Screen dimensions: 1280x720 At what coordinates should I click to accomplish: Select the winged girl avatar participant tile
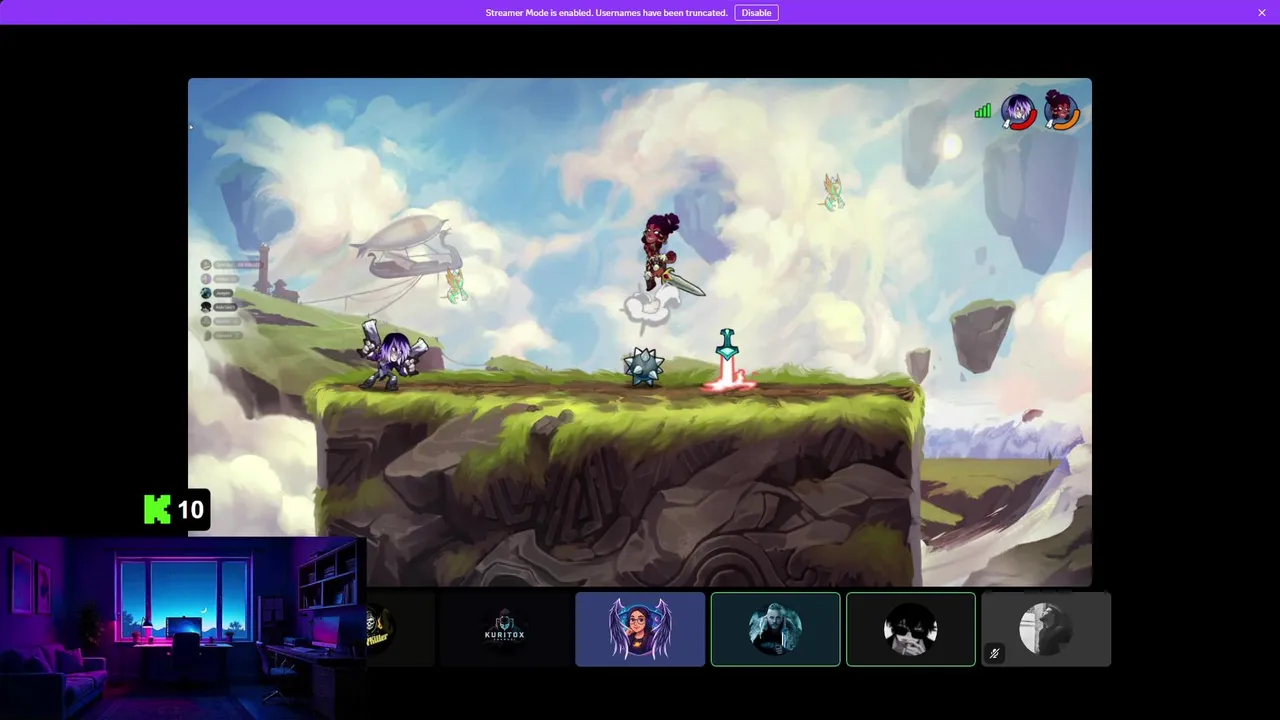640,629
